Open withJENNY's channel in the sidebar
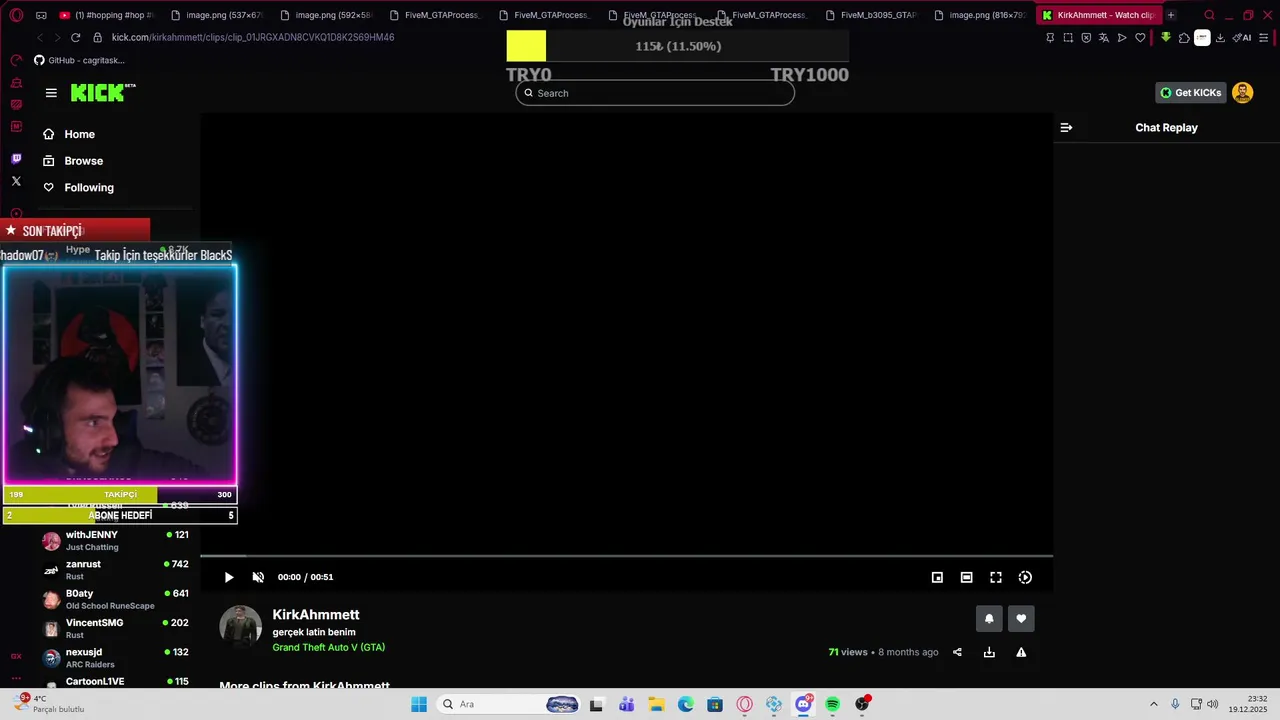Viewport: 1280px width, 720px height. tap(115, 540)
